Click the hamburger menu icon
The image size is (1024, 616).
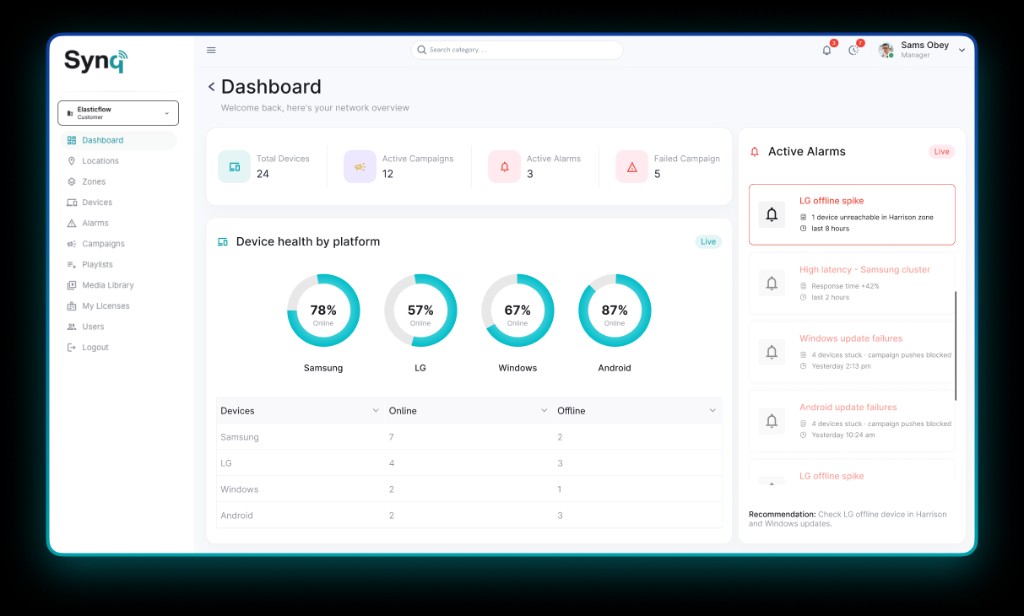coord(211,50)
